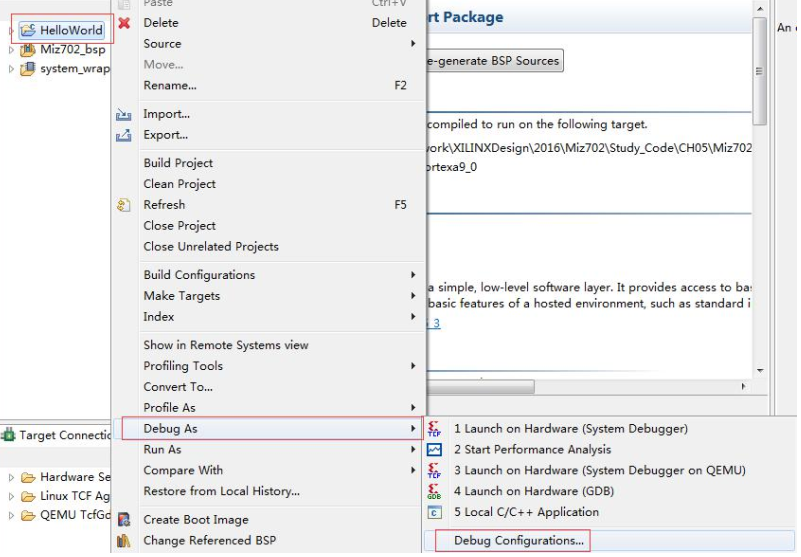Image resolution: width=801 pixels, height=557 pixels.
Task: Click the Change Referenced BSP icon
Action: 124,541
